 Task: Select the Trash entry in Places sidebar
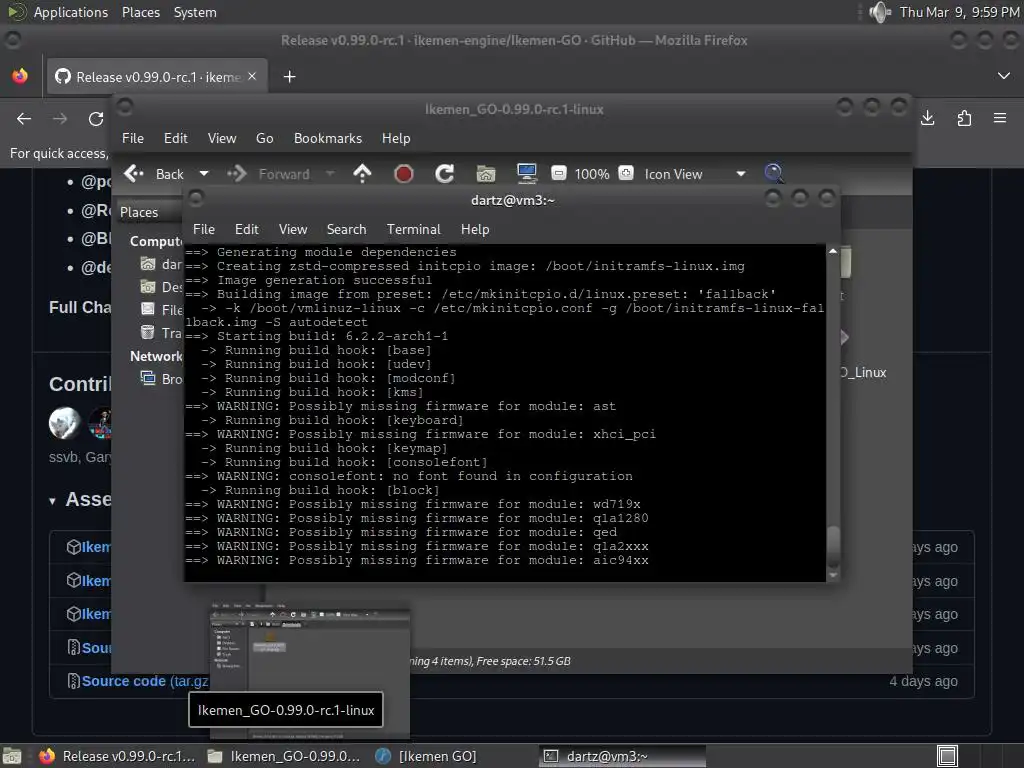coord(162,333)
